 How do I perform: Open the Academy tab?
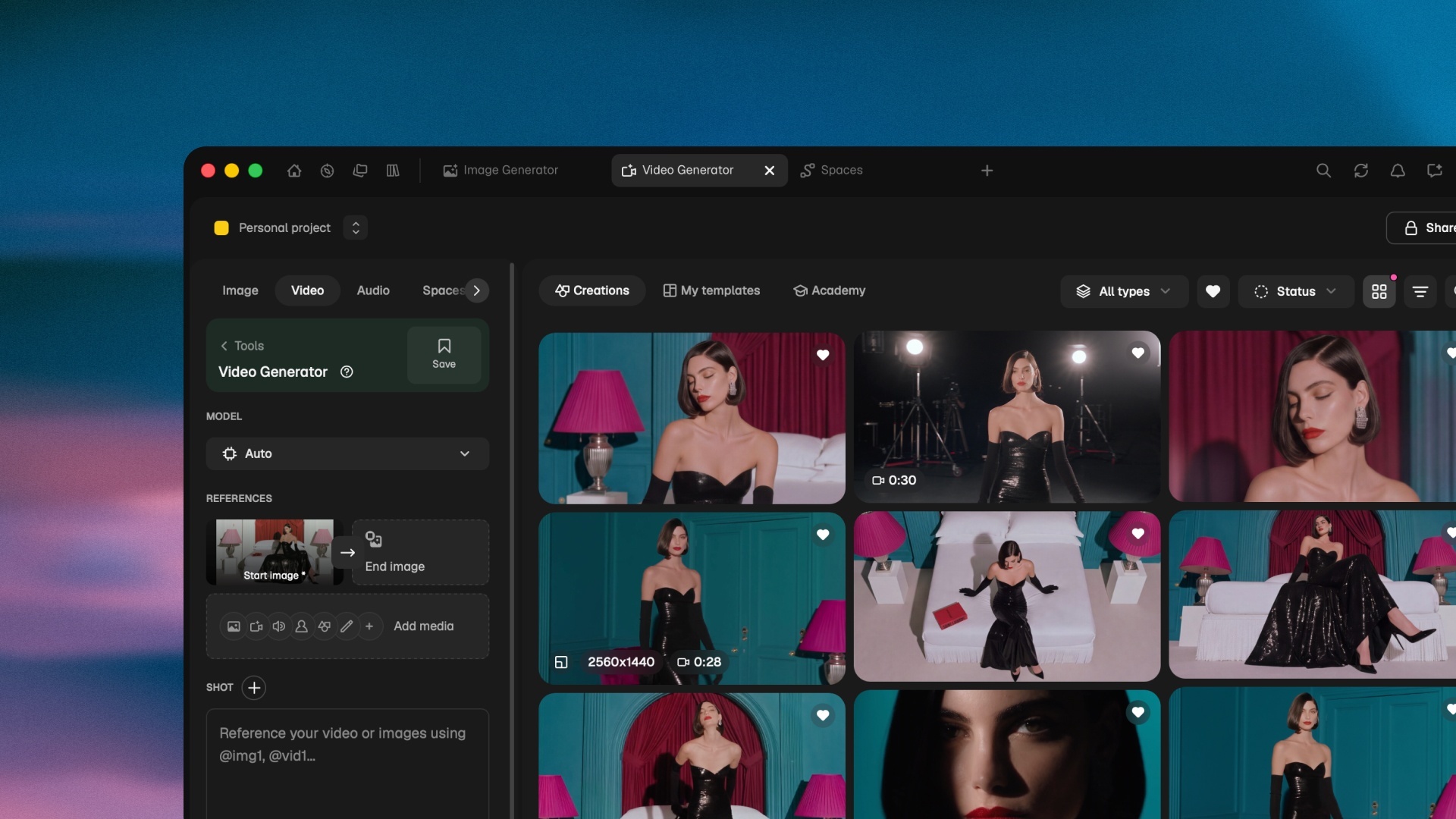(829, 290)
